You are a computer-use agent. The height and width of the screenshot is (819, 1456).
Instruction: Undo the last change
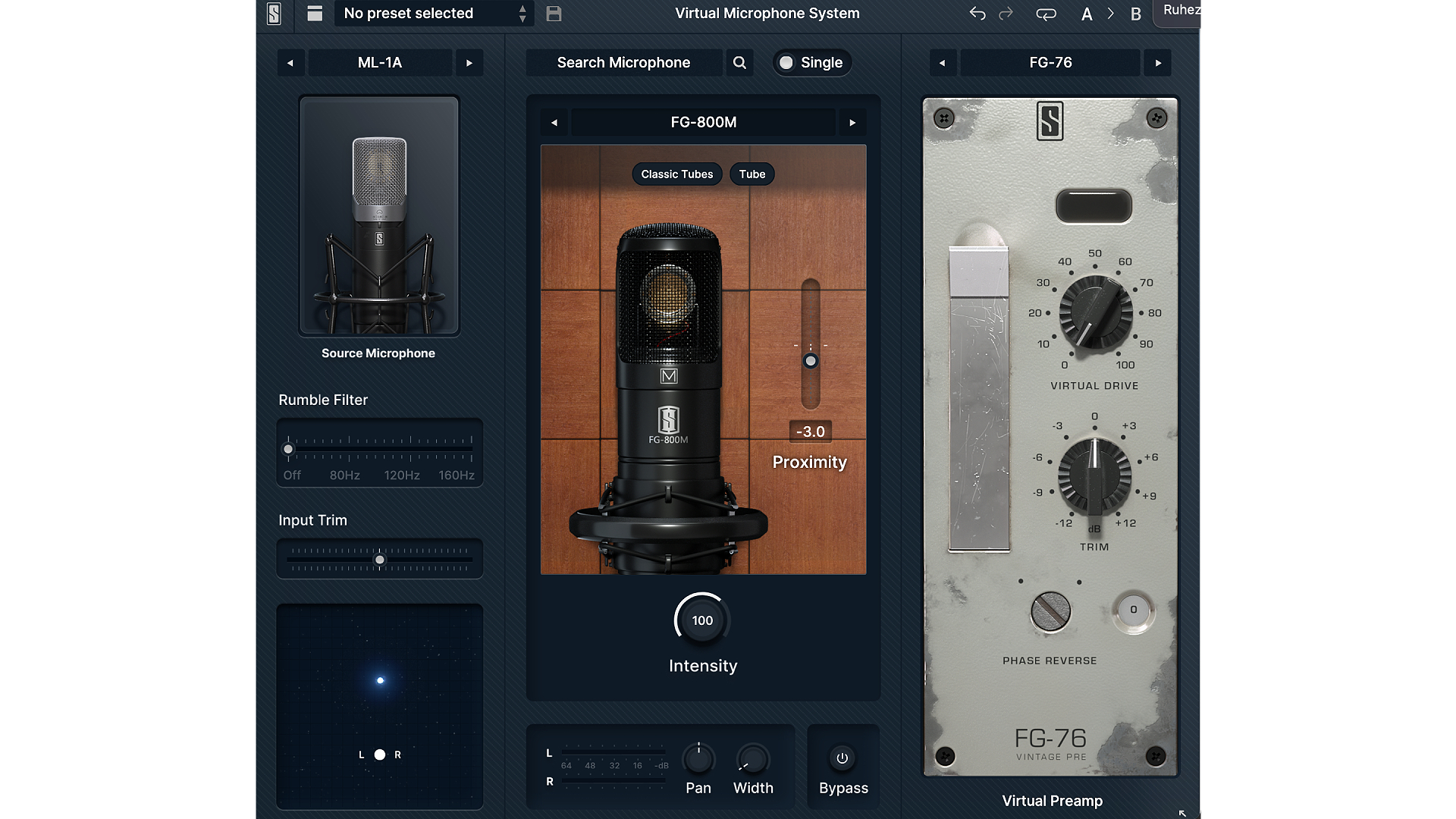(977, 14)
